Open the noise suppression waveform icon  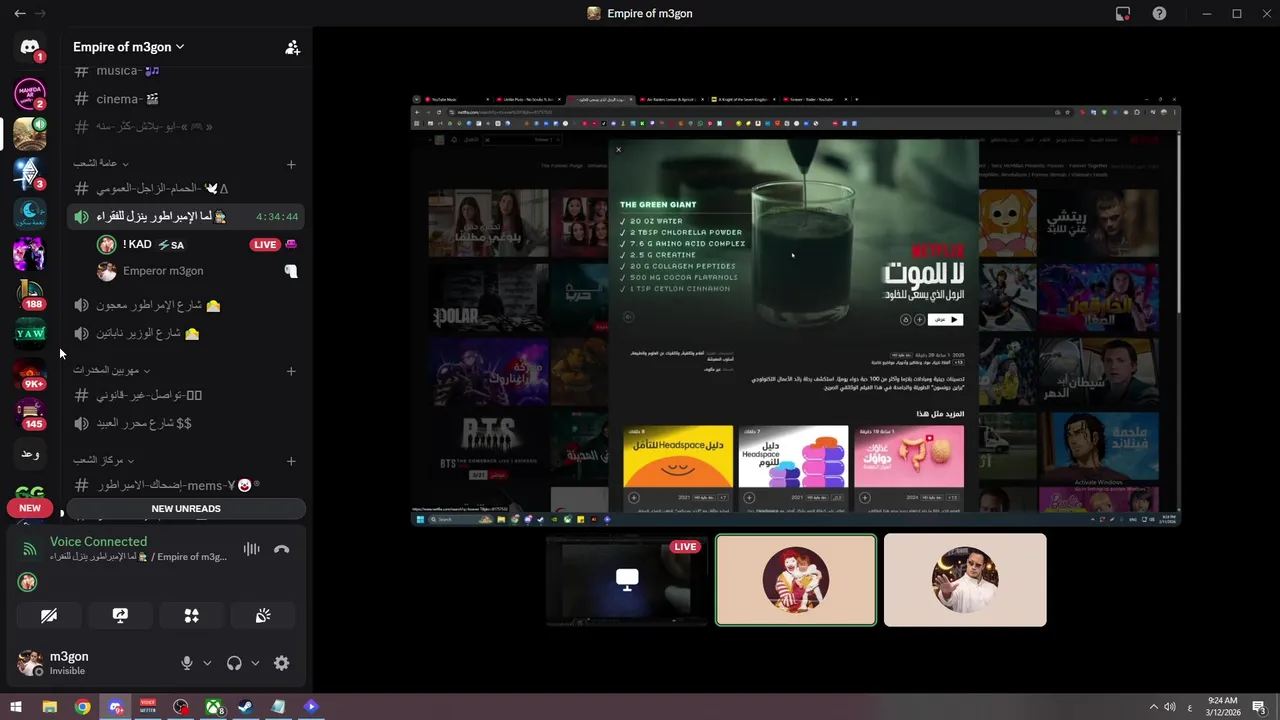pos(251,549)
